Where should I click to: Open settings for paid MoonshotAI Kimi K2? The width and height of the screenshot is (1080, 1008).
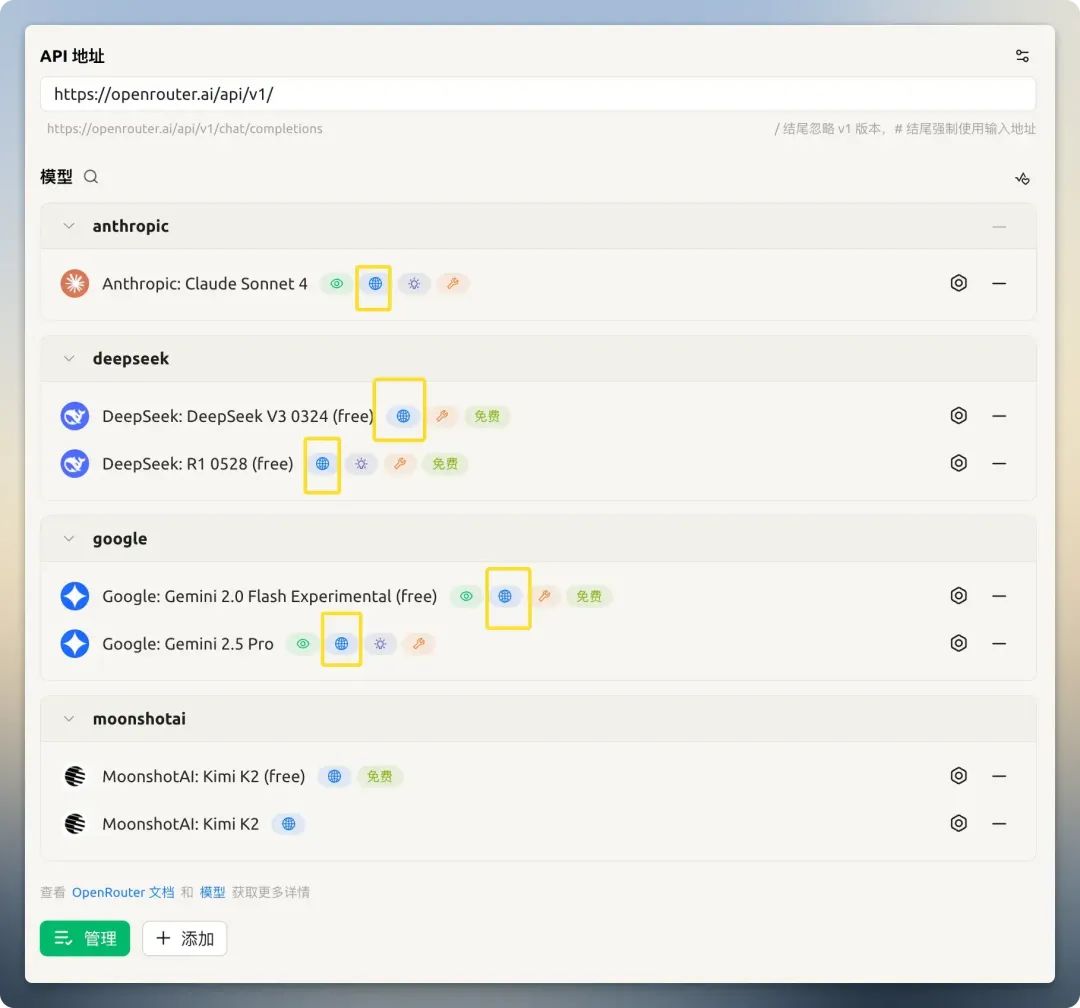(x=959, y=823)
